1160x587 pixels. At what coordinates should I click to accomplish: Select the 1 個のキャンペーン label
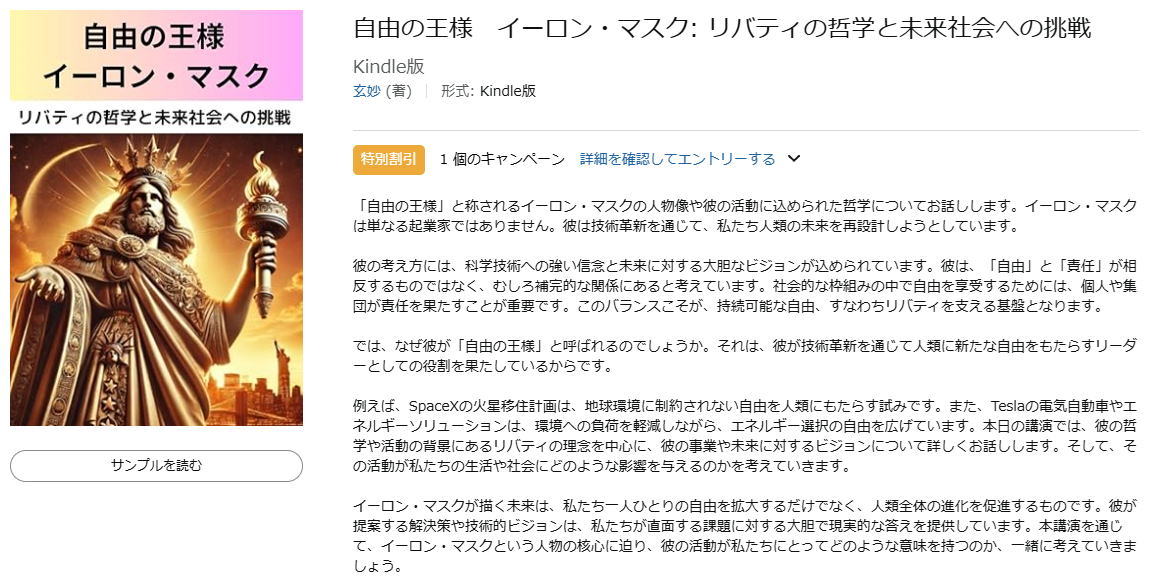click(502, 159)
